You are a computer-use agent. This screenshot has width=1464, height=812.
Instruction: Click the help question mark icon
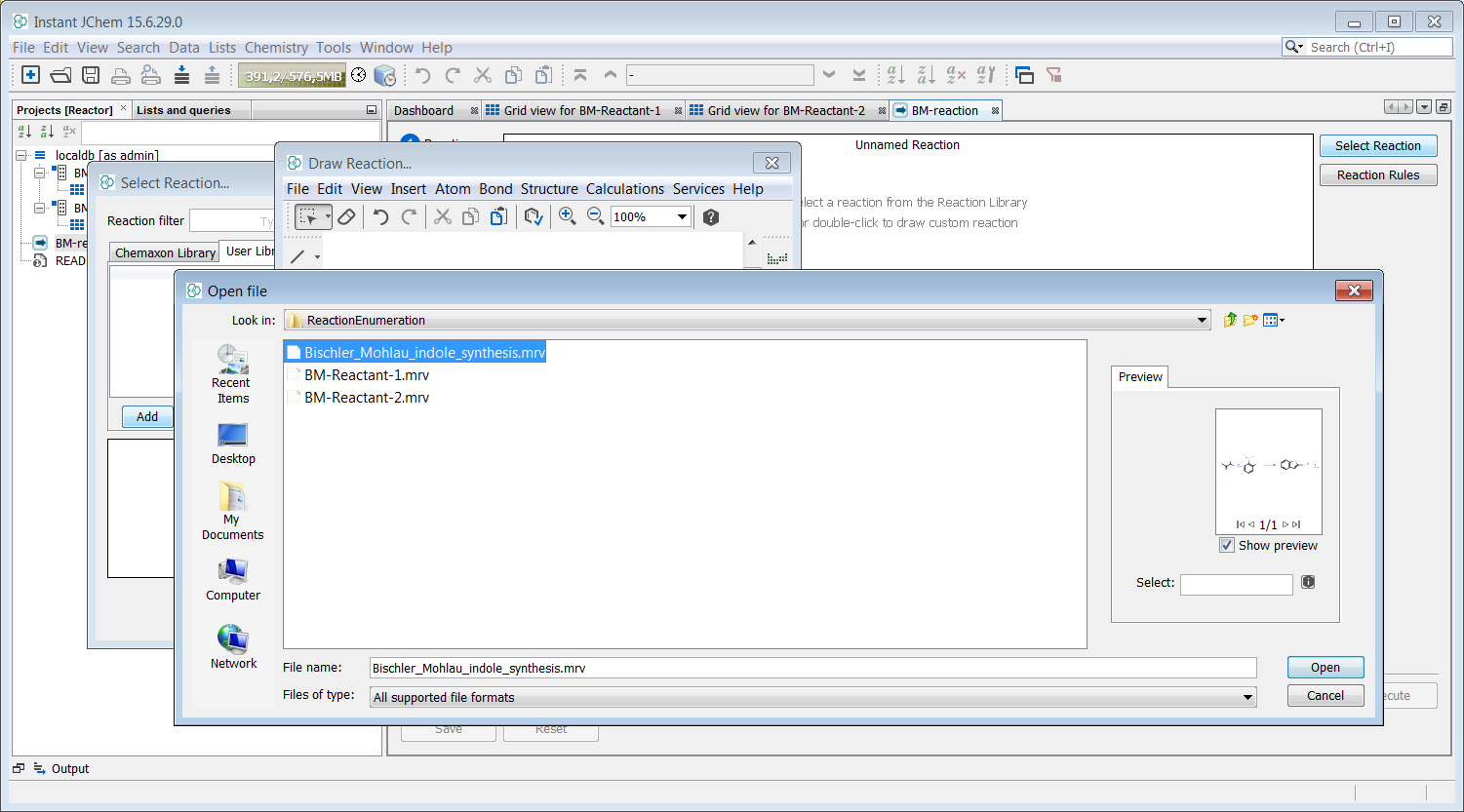point(711,216)
